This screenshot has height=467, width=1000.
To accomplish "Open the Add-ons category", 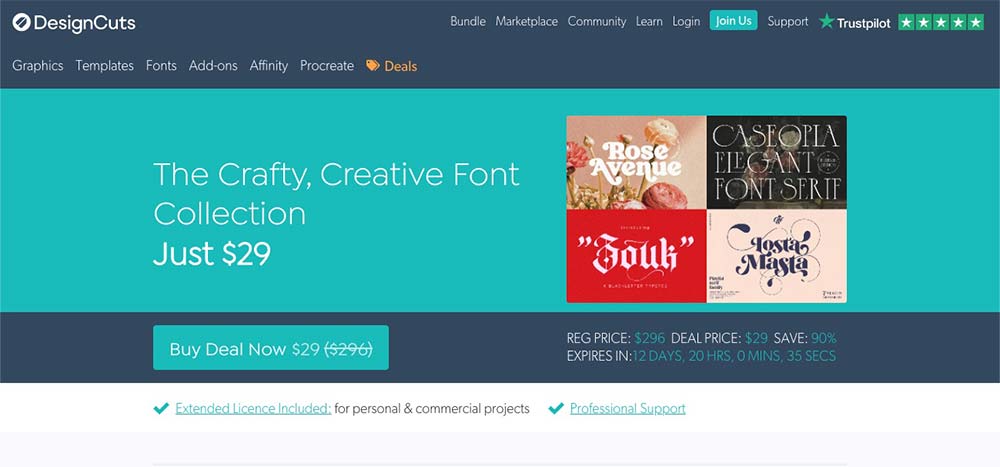I will point(213,66).
